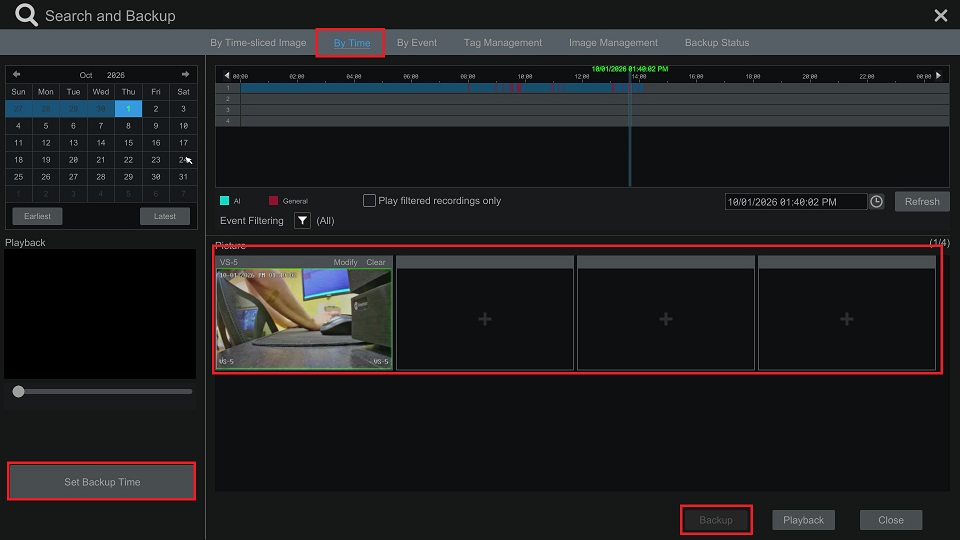
Task: Select timeline channel row 4
Action: pos(582,121)
